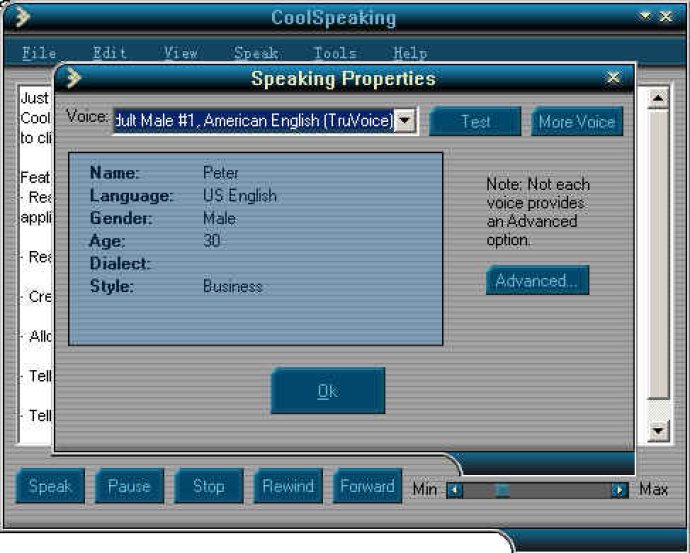Screen dimensions: 690x553
Task: Click the More Voice button
Action: tap(577, 121)
